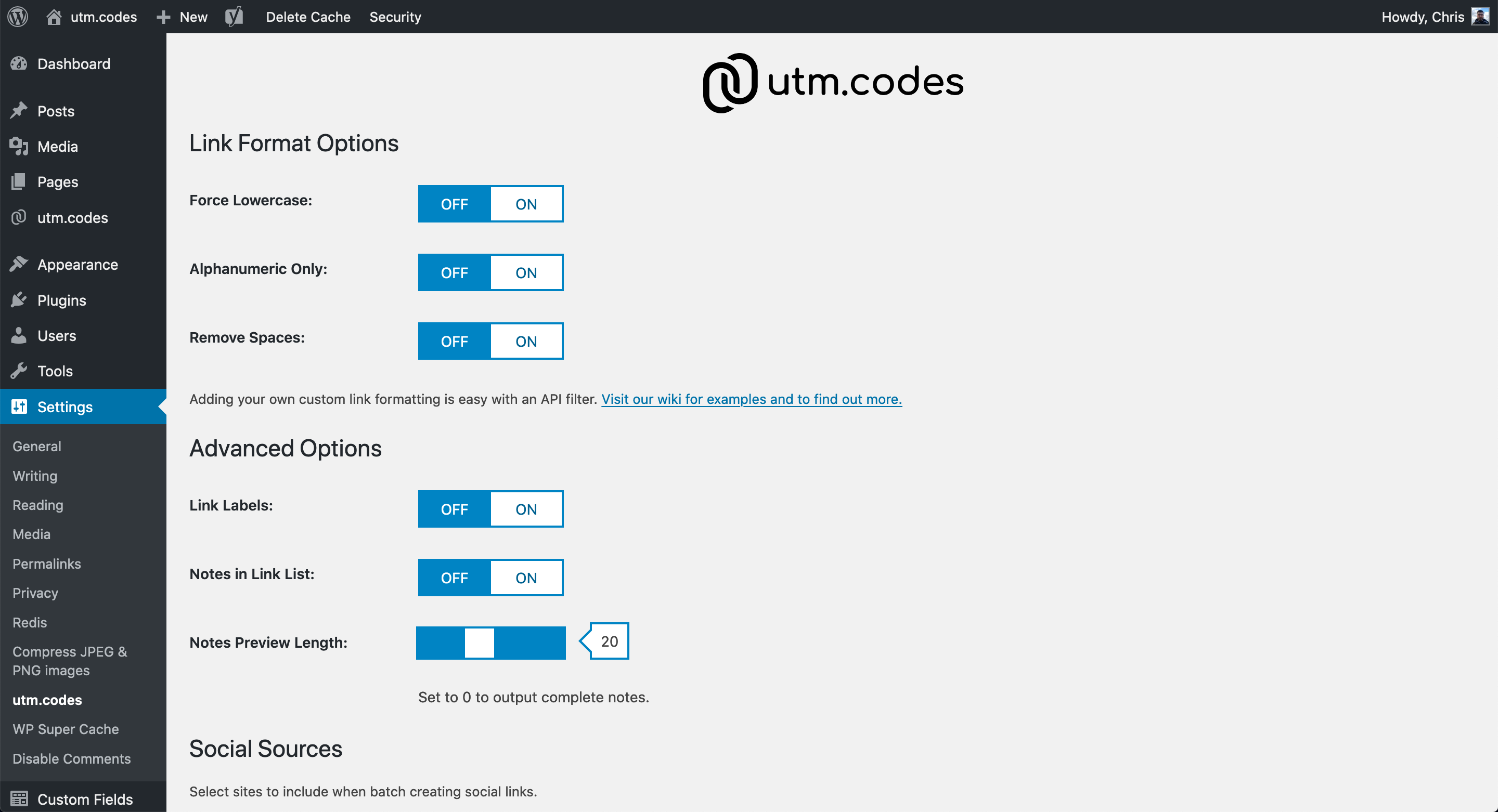This screenshot has height=812, width=1498.
Task: Open utm.codes under Settings submenu
Action: (x=47, y=700)
